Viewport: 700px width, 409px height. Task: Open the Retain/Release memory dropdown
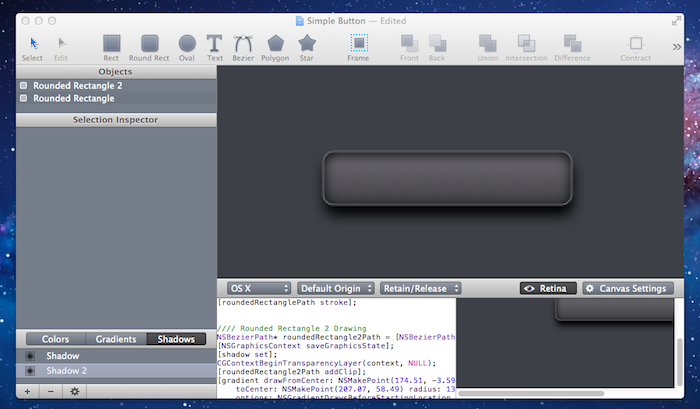coord(421,288)
